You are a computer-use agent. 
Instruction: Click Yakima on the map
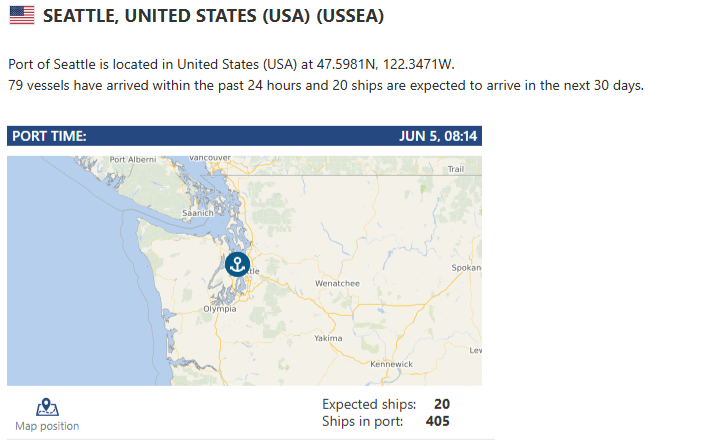328,338
